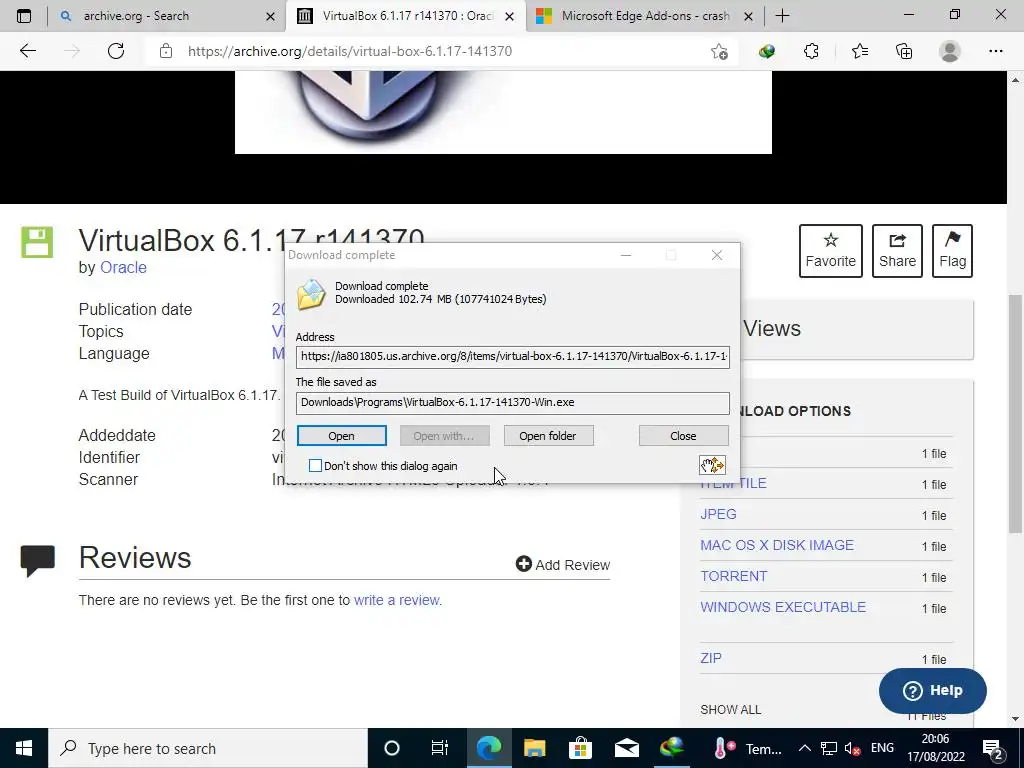This screenshot has height=768, width=1024.
Task: Switch to VirtualBox 6.1.17 tab
Action: pos(405,16)
